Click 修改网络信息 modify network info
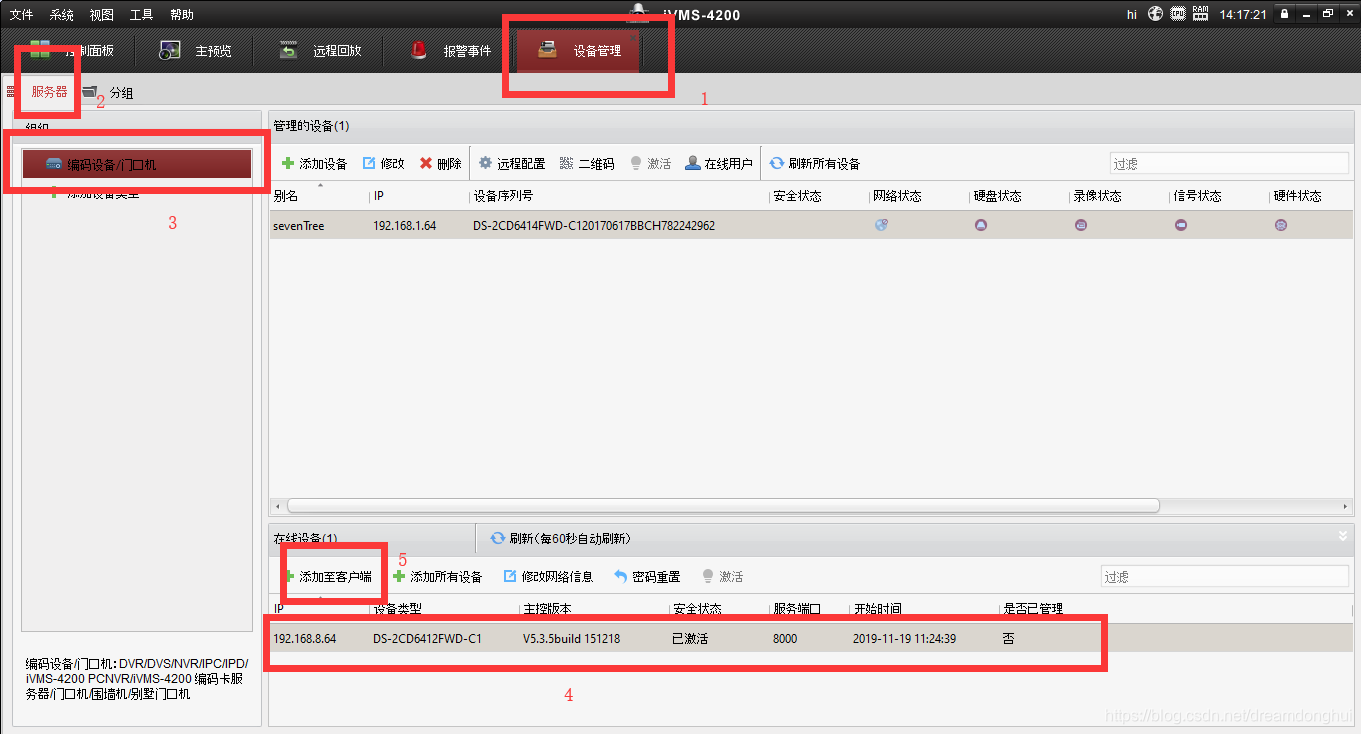This screenshot has height=734, width=1361. click(548, 577)
